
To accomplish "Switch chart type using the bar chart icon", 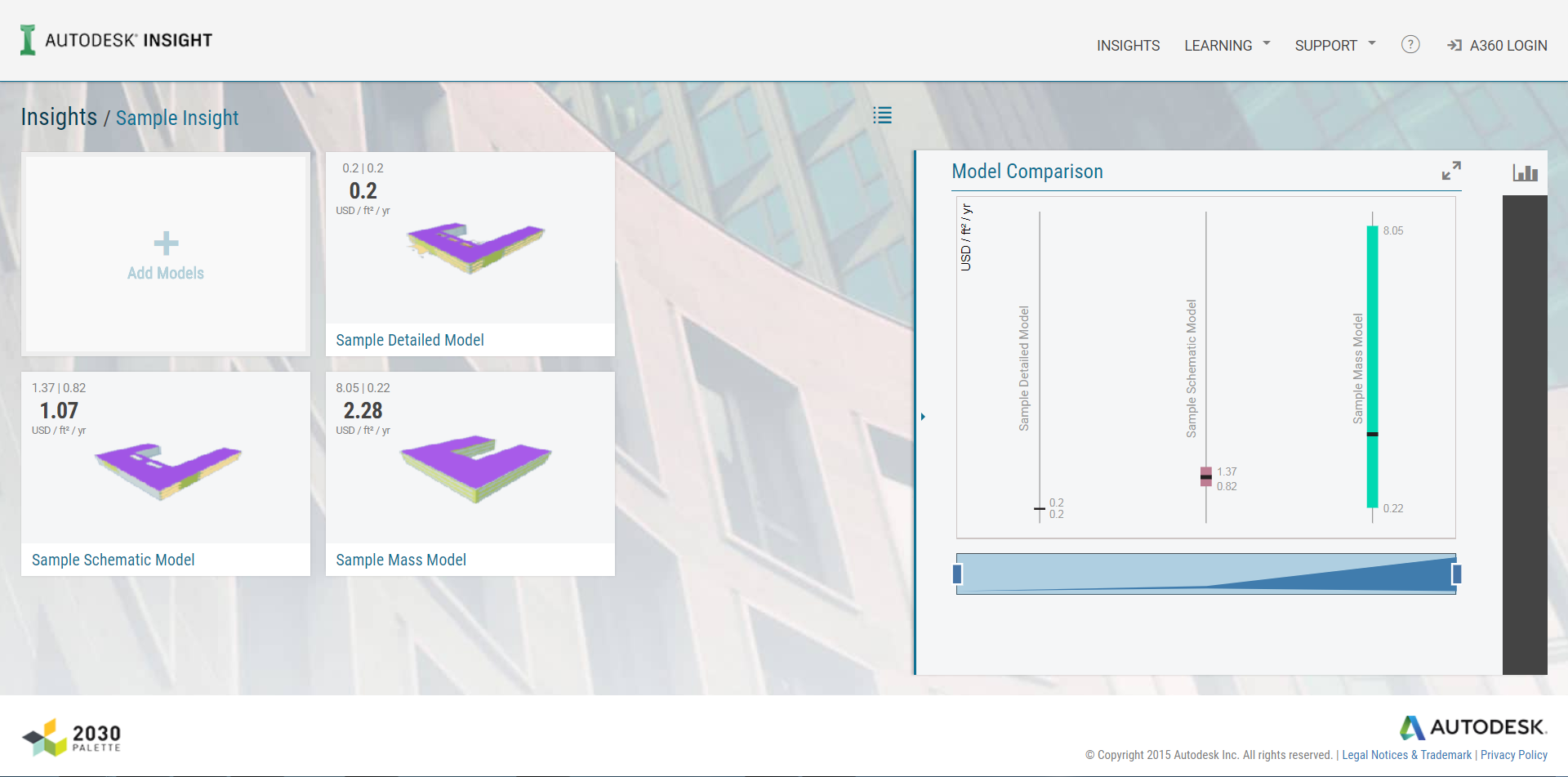I will [x=1524, y=172].
